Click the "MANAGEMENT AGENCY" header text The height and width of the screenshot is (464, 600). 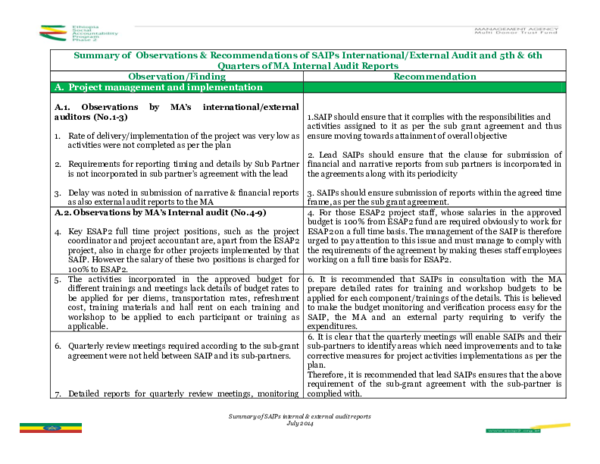515,29
